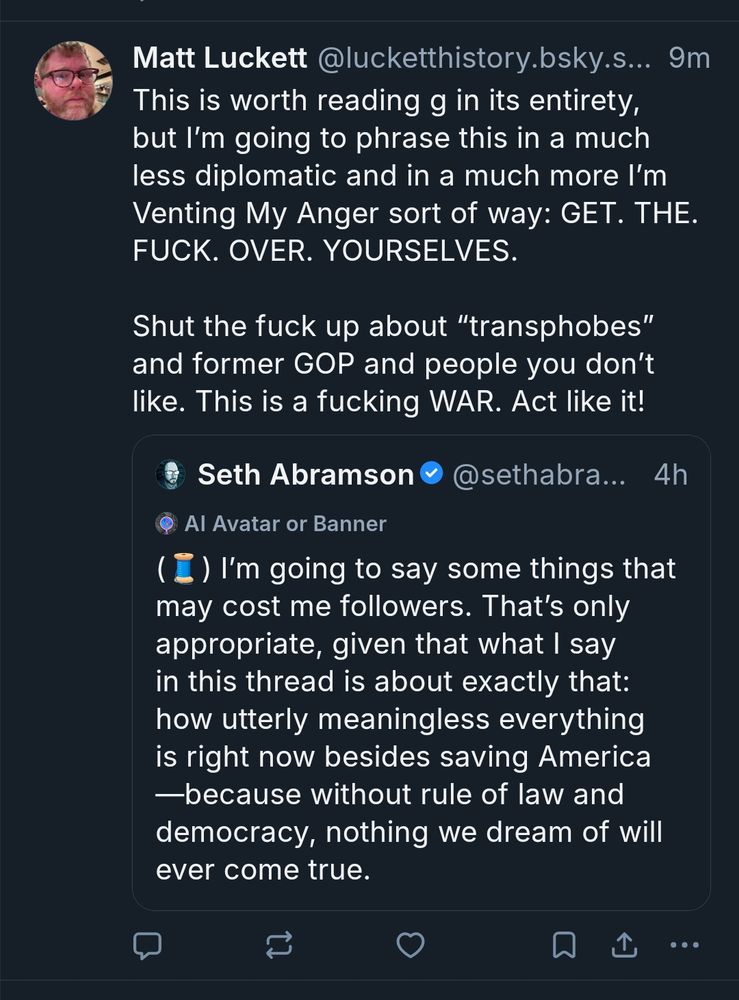Viewport: 739px width, 1000px height.
Task: Share the post using the share icon
Action: (x=626, y=942)
